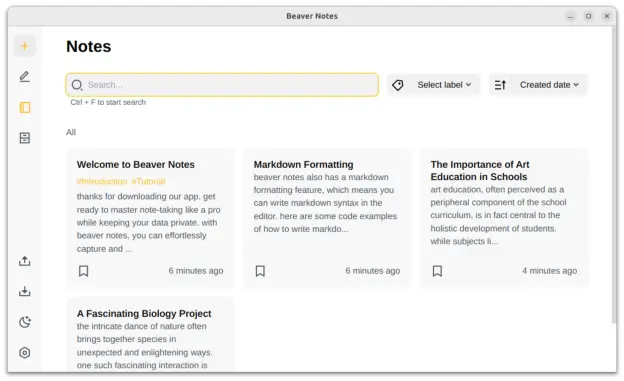Click the label tag icon
624x381 pixels.
(x=398, y=85)
